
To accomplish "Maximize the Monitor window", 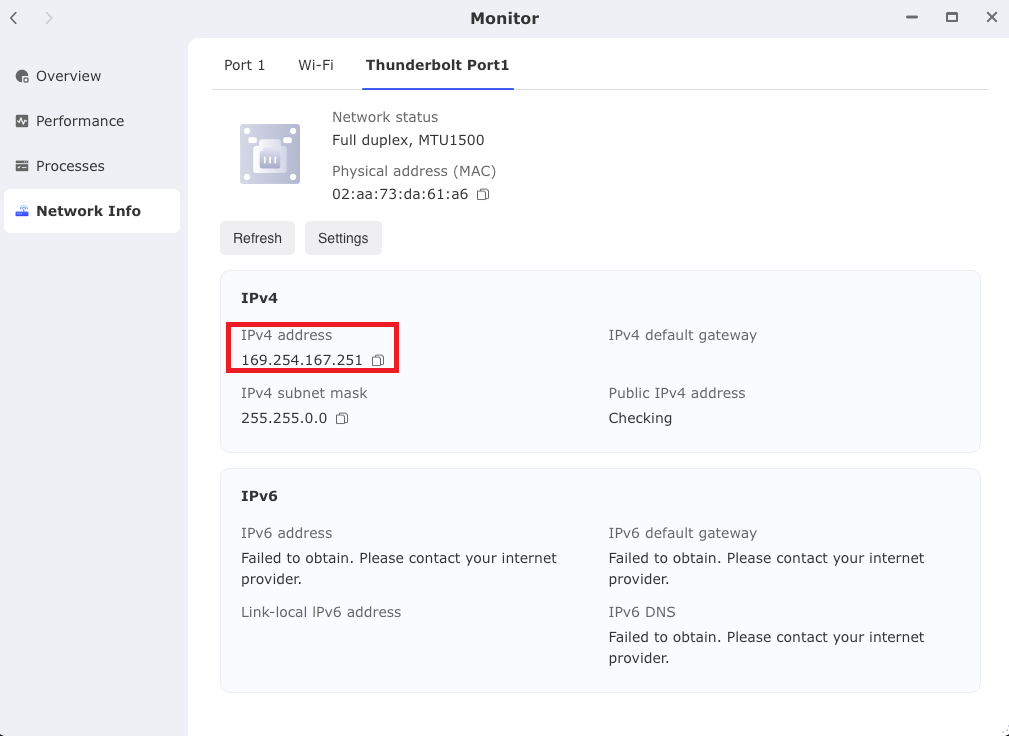I will 952,18.
